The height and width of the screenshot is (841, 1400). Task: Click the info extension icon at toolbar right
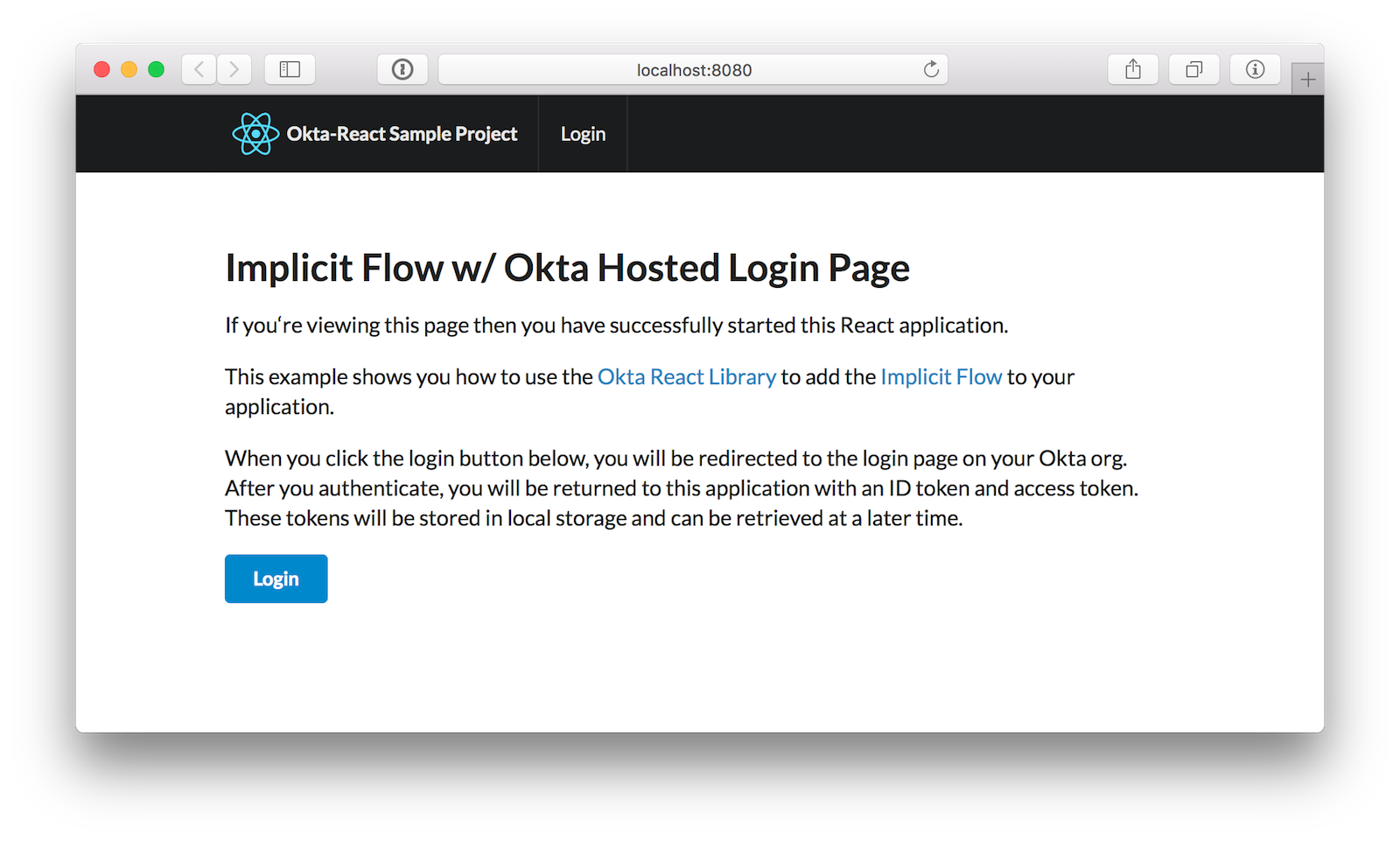(x=1255, y=69)
